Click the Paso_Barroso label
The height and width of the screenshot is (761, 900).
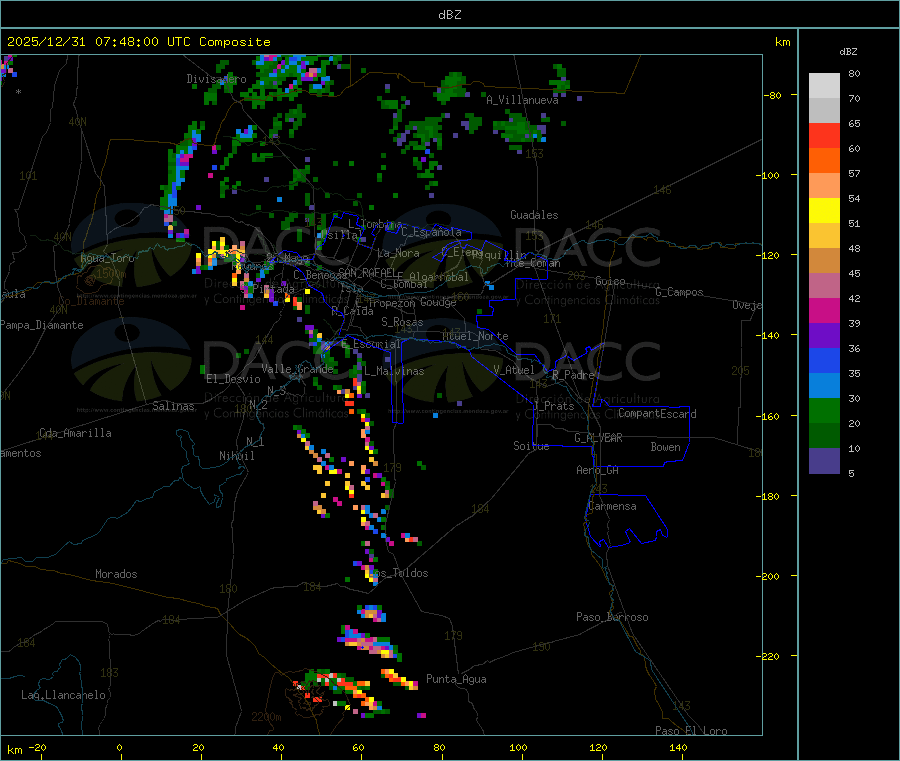pos(612,617)
